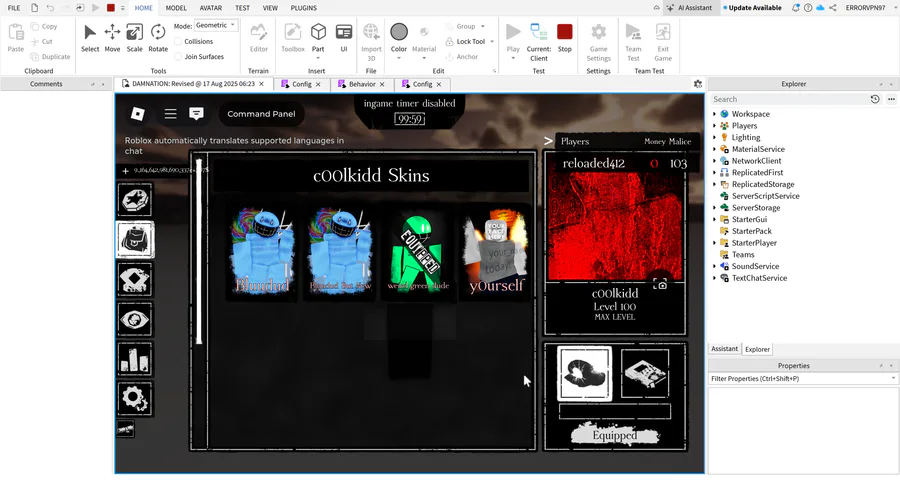This screenshot has width=900, height=493.
Task: Choose the Select tool
Action: (x=90, y=38)
